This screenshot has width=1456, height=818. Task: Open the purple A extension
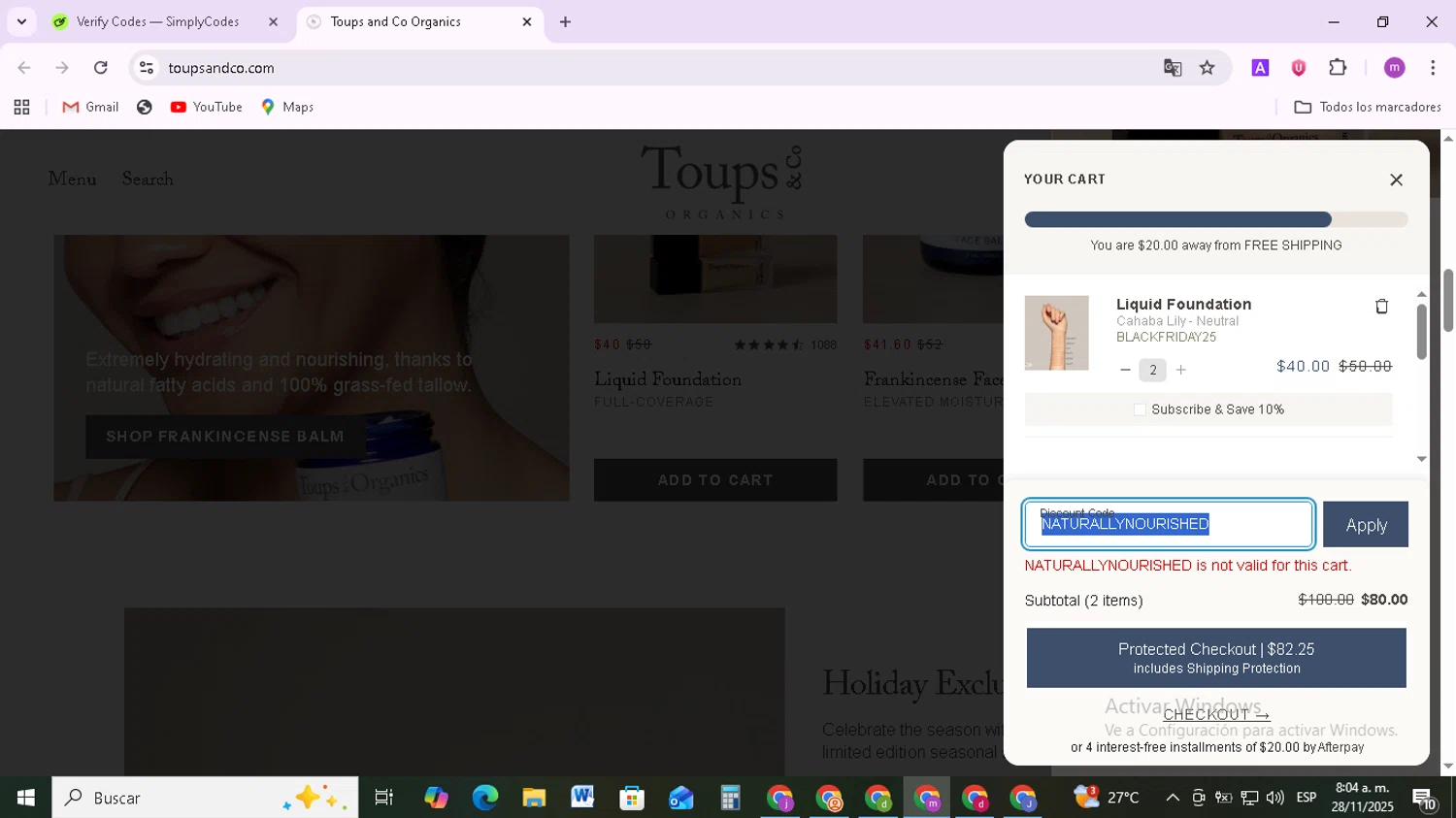pyautogui.click(x=1260, y=68)
